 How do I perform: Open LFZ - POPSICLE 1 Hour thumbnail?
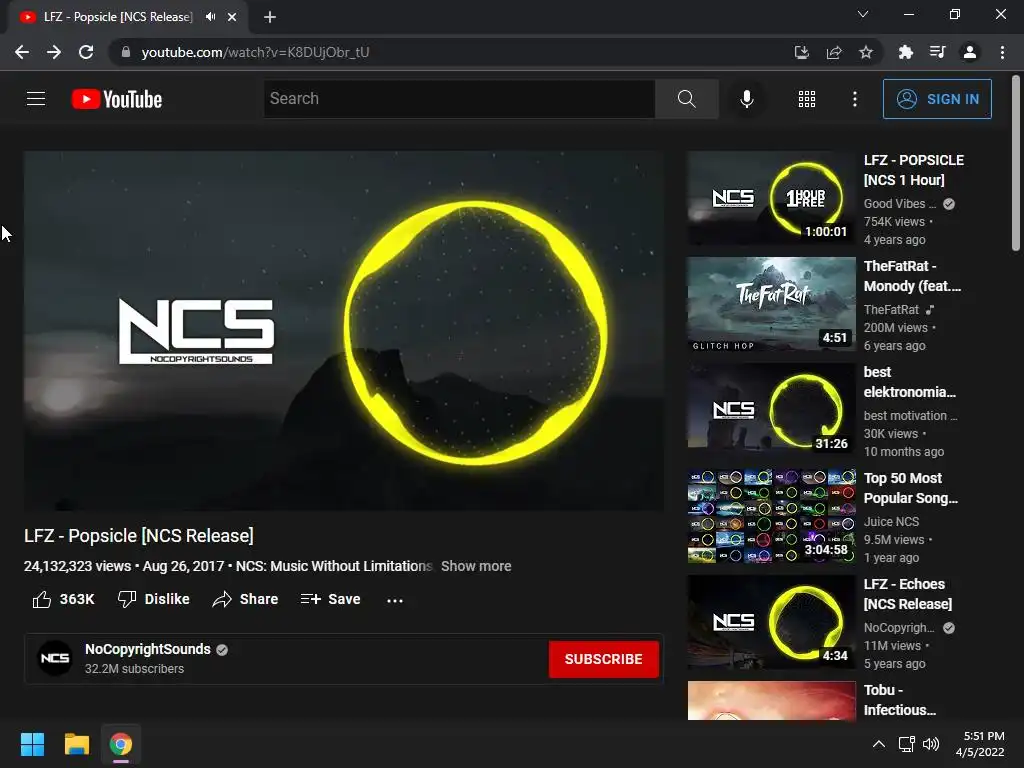(x=771, y=198)
